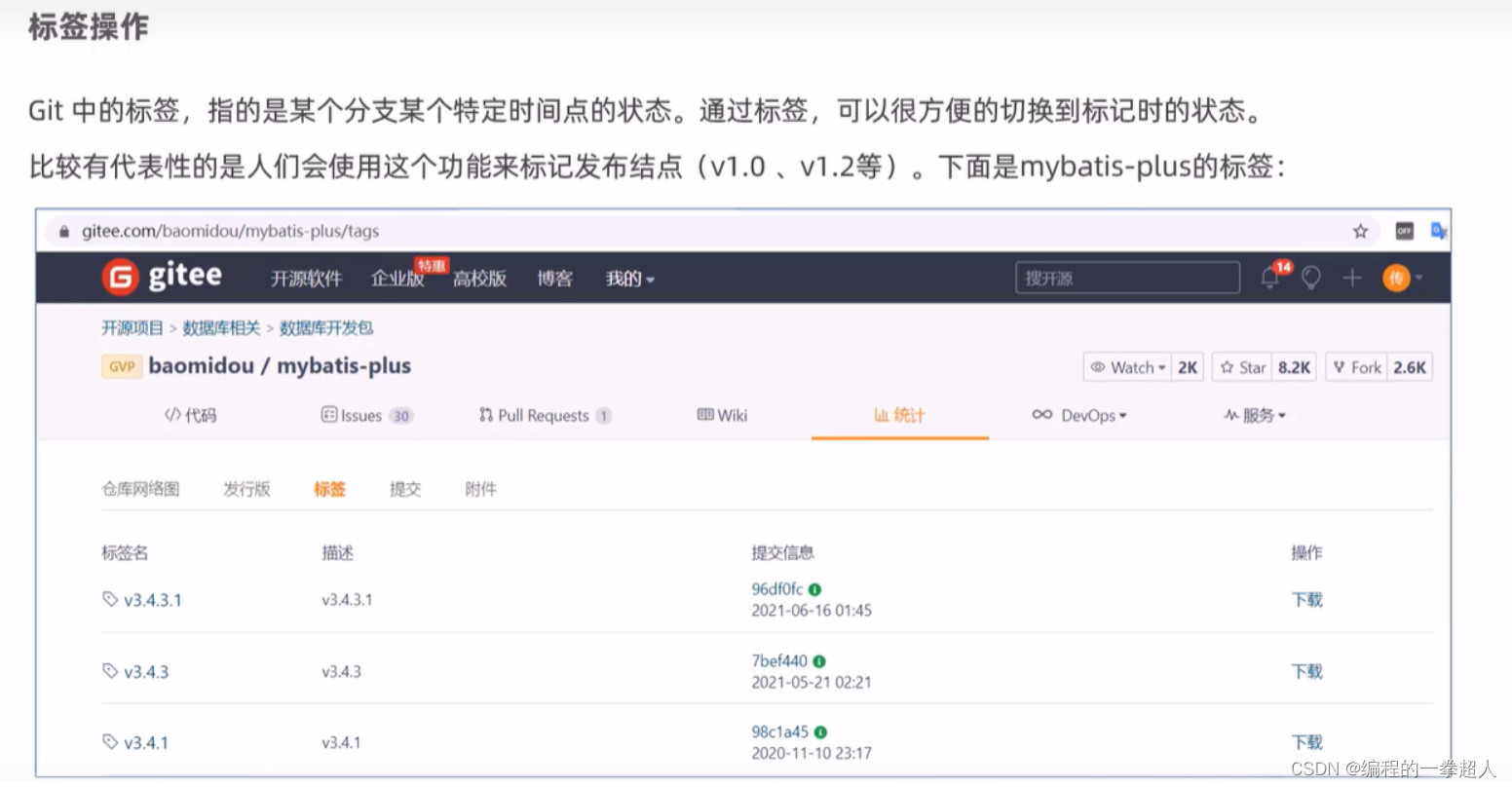Open the OFF extension icon
Screen dimensions: 1512x788
click(x=1404, y=231)
